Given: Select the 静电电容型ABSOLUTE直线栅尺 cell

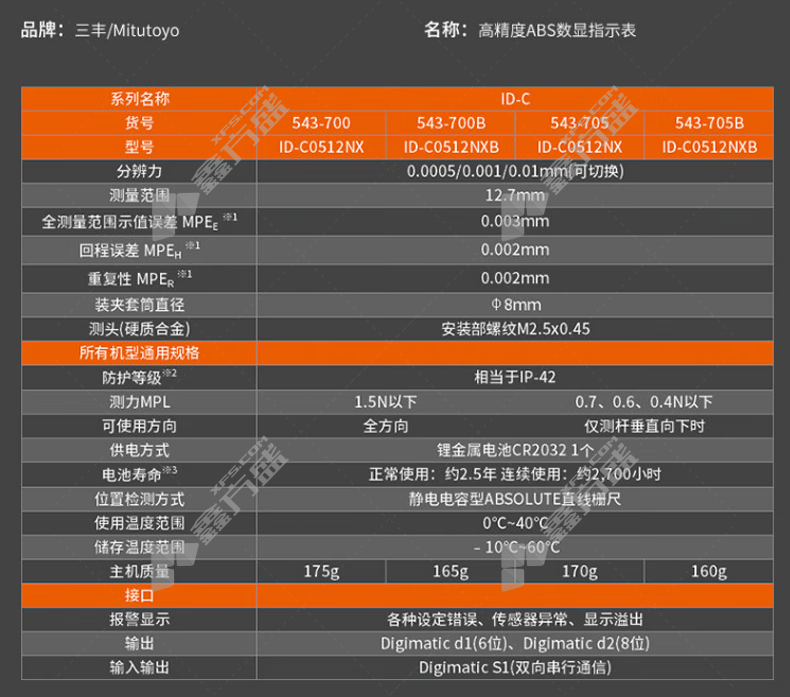Looking at the screenshot, I should point(515,498).
